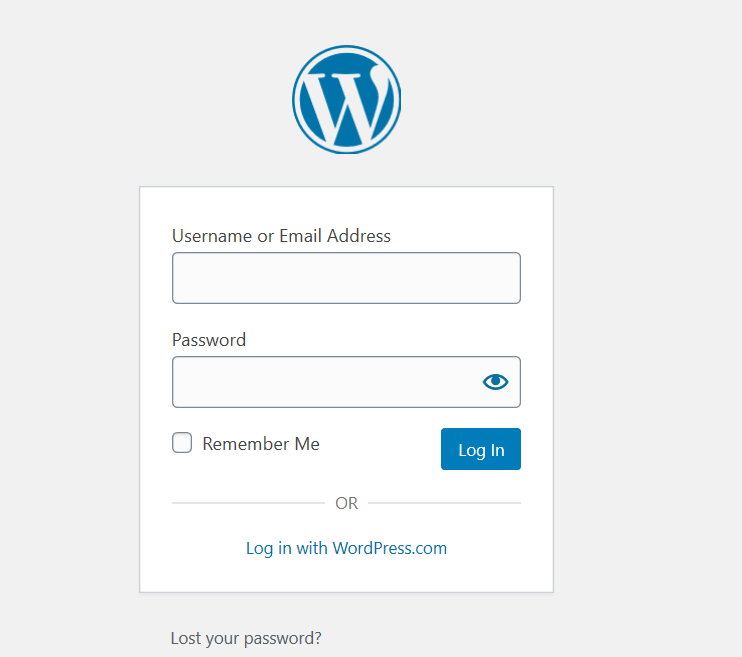
Task: Start password recovery via Lost your password?
Action: click(246, 638)
